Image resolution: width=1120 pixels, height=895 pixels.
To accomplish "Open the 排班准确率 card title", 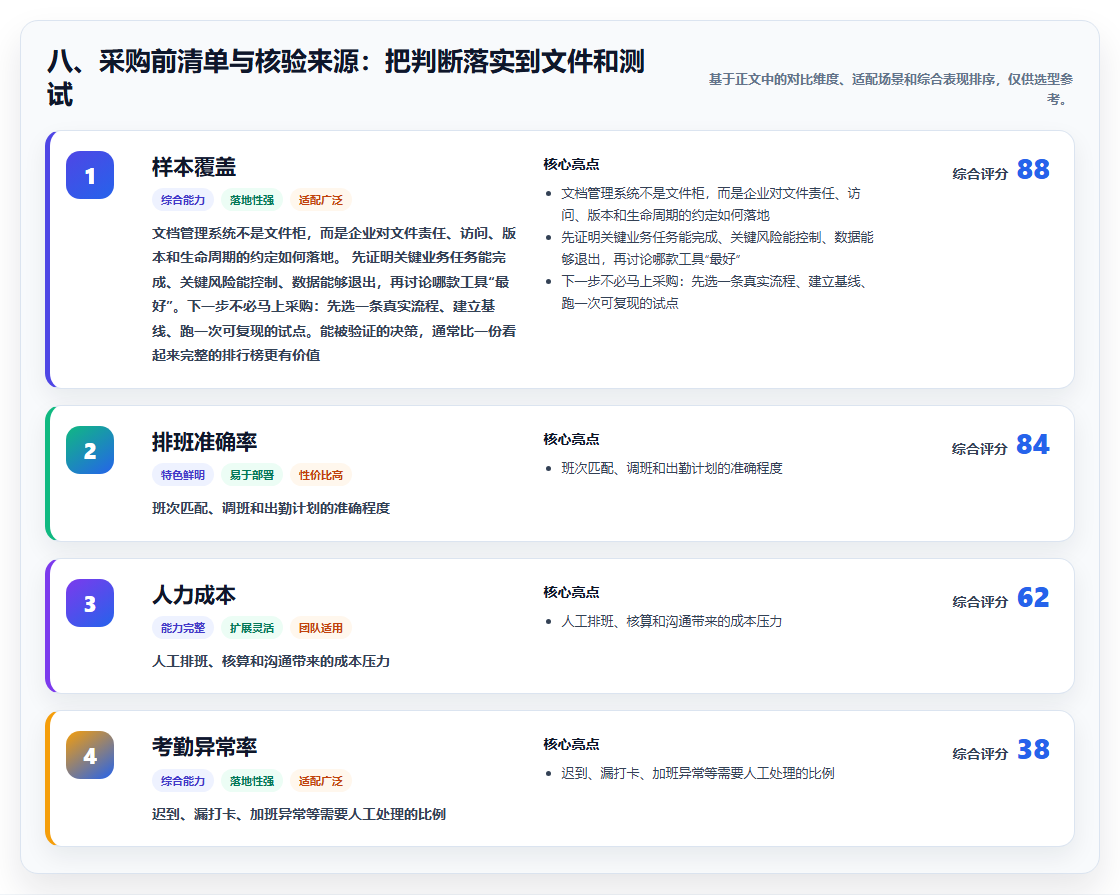I will 204,442.
